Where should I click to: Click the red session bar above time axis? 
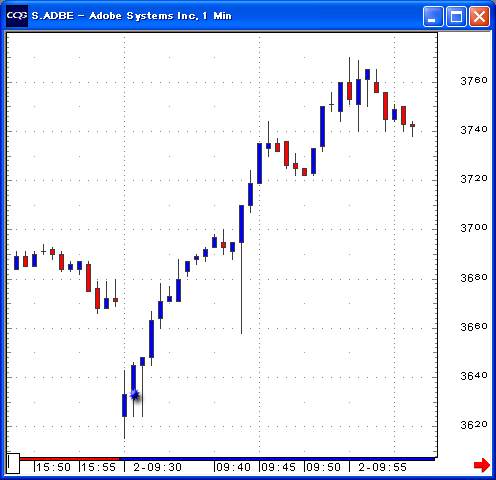69,459
